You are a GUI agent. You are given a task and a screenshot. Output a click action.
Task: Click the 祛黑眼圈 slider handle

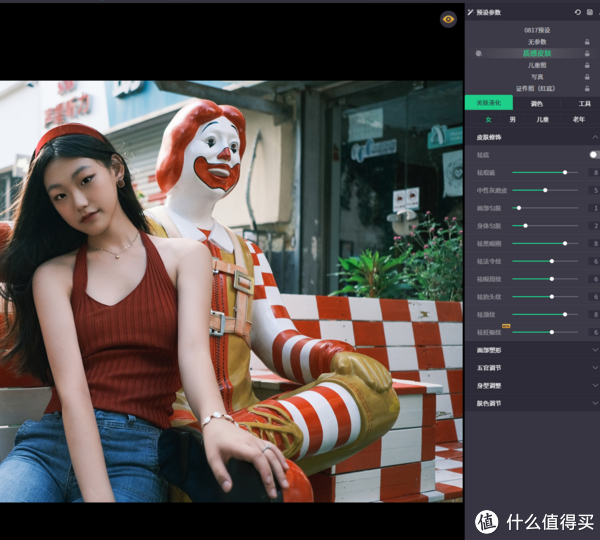565,243
